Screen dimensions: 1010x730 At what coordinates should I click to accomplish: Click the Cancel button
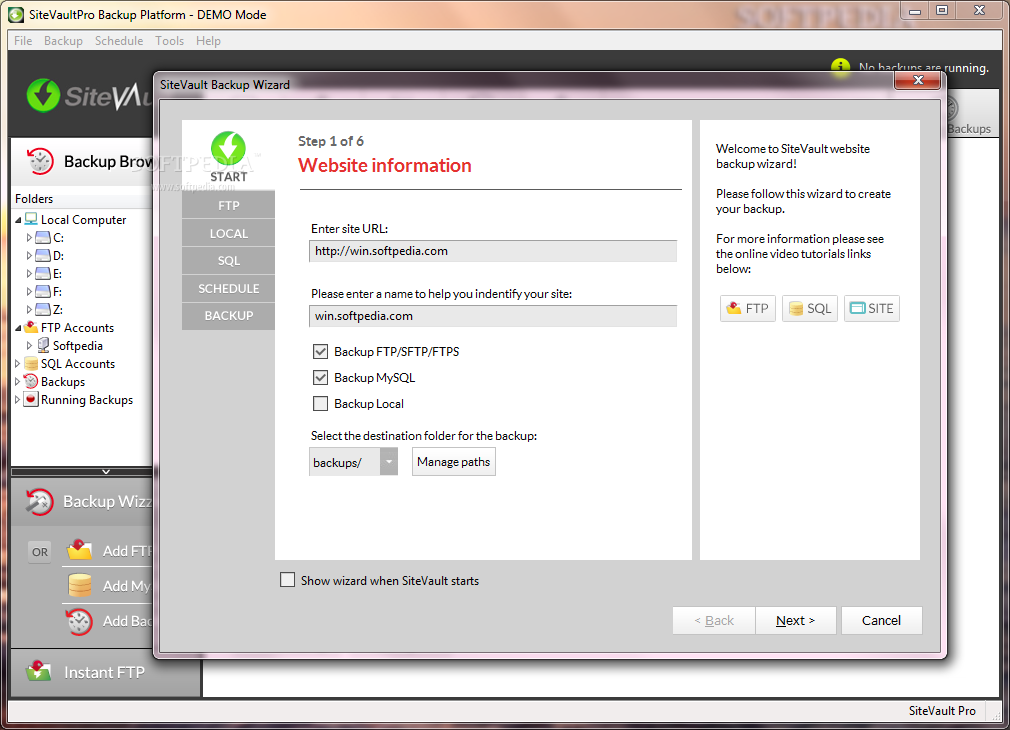tap(881, 620)
